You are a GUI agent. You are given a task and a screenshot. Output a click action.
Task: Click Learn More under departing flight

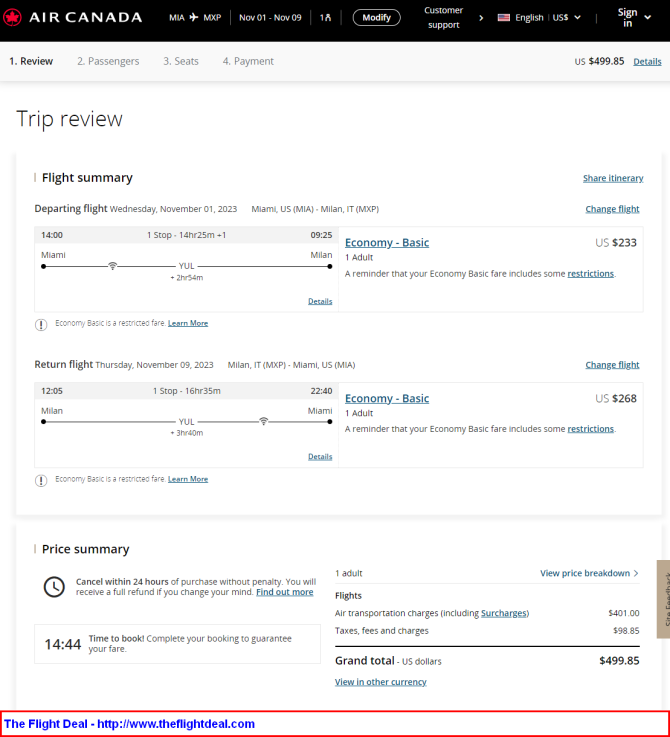(x=188, y=323)
